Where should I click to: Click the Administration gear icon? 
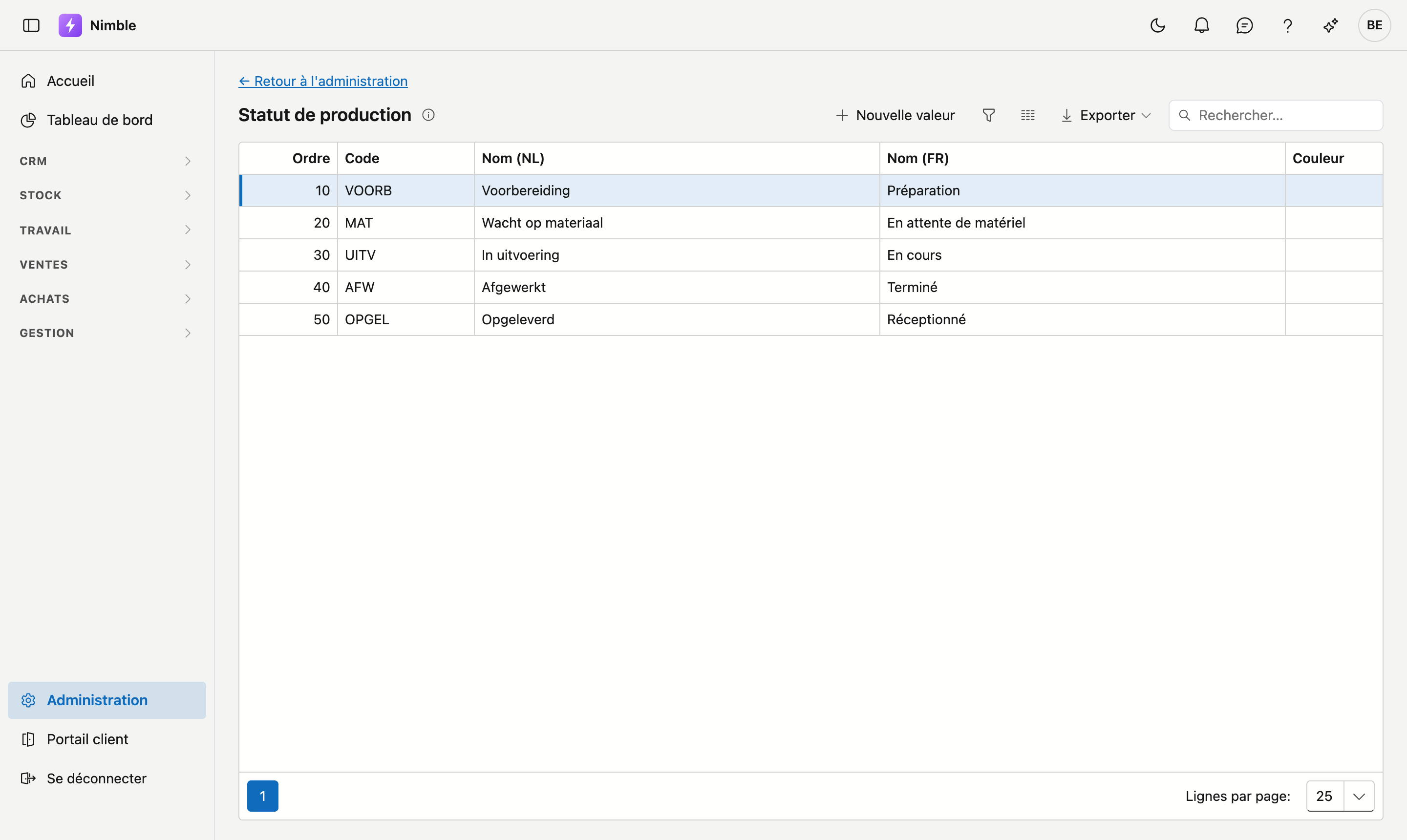tap(28, 700)
